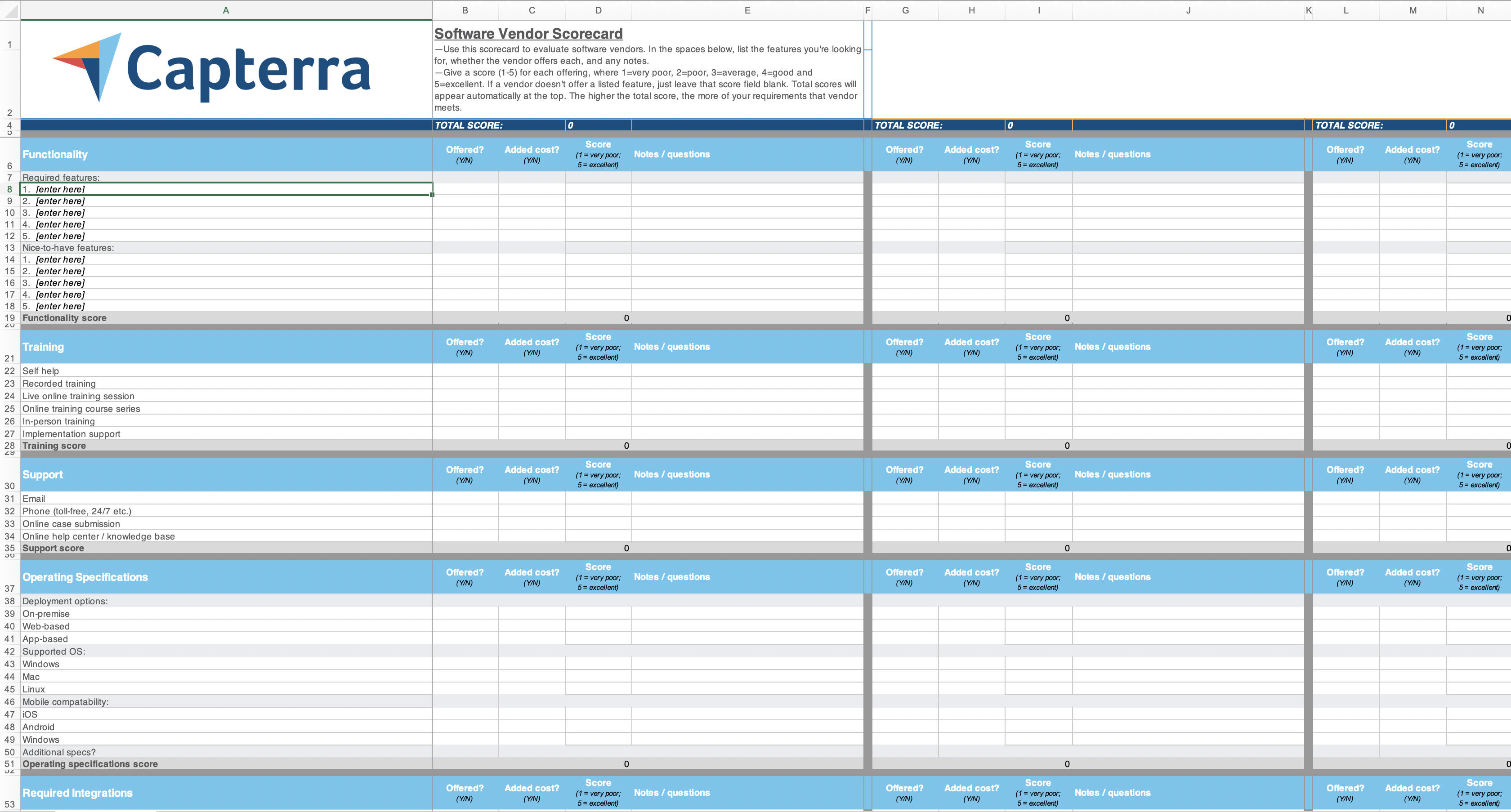Click Training 'Added cost?' header in column C
Screen dimensions: 1511x812
pyautogui.click(x=532, y=347)
